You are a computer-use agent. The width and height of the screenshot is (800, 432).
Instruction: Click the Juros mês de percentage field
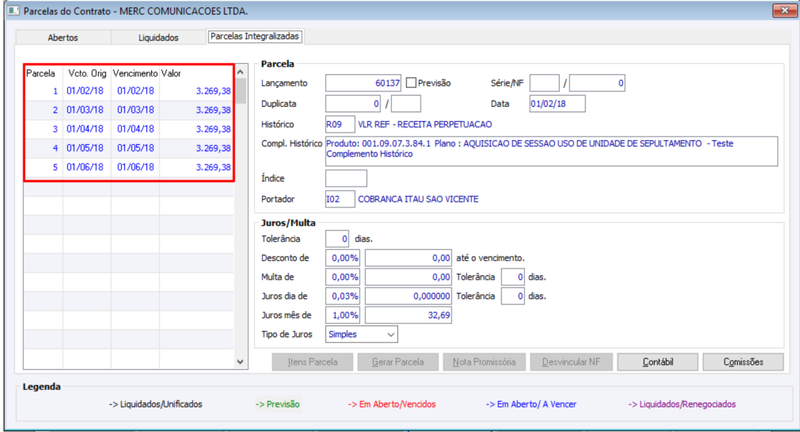point(342,315)
